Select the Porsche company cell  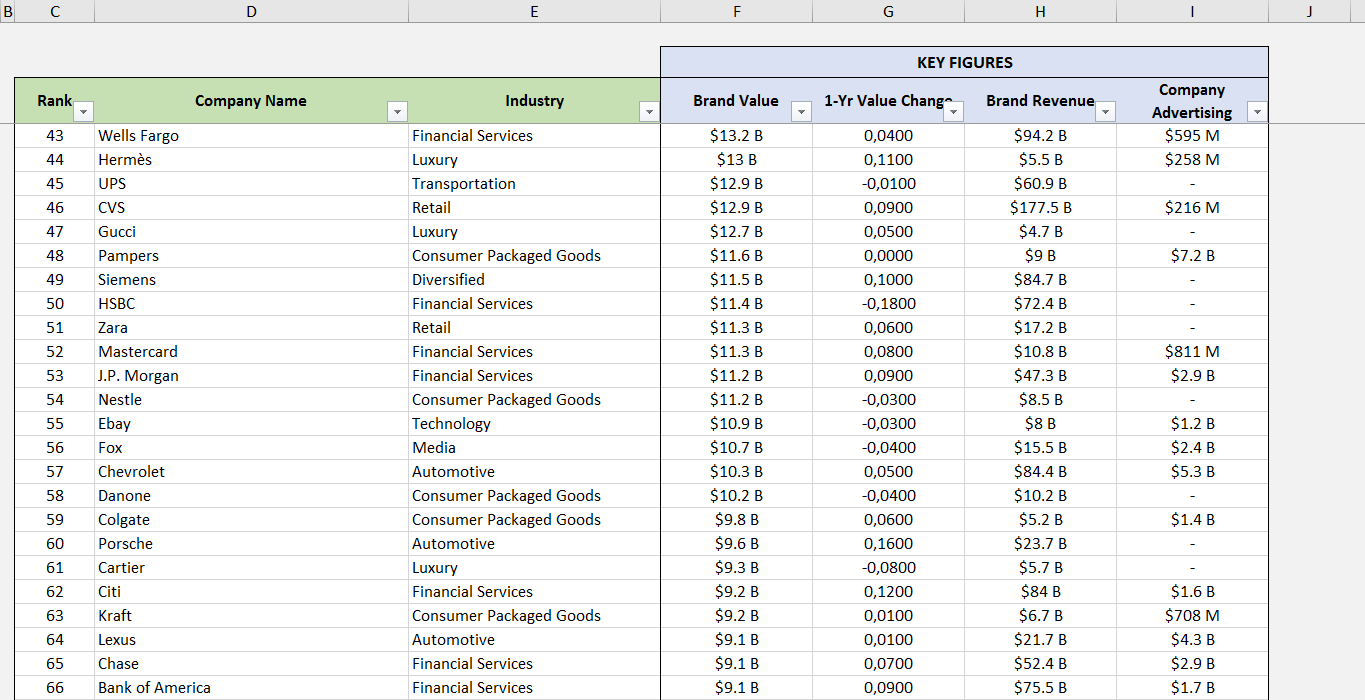[x=251, y=544]
